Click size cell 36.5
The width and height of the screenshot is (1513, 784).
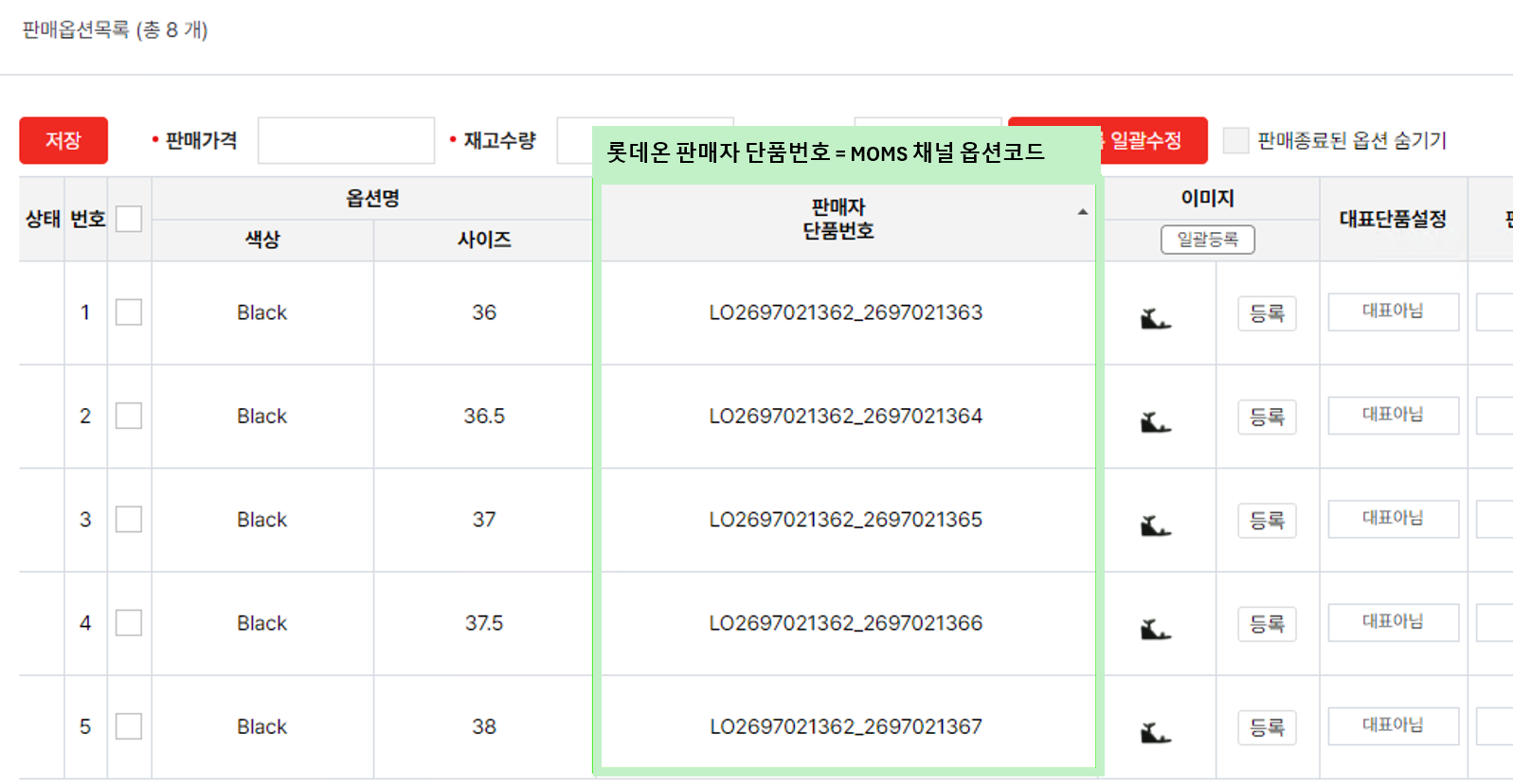point(484,416)
